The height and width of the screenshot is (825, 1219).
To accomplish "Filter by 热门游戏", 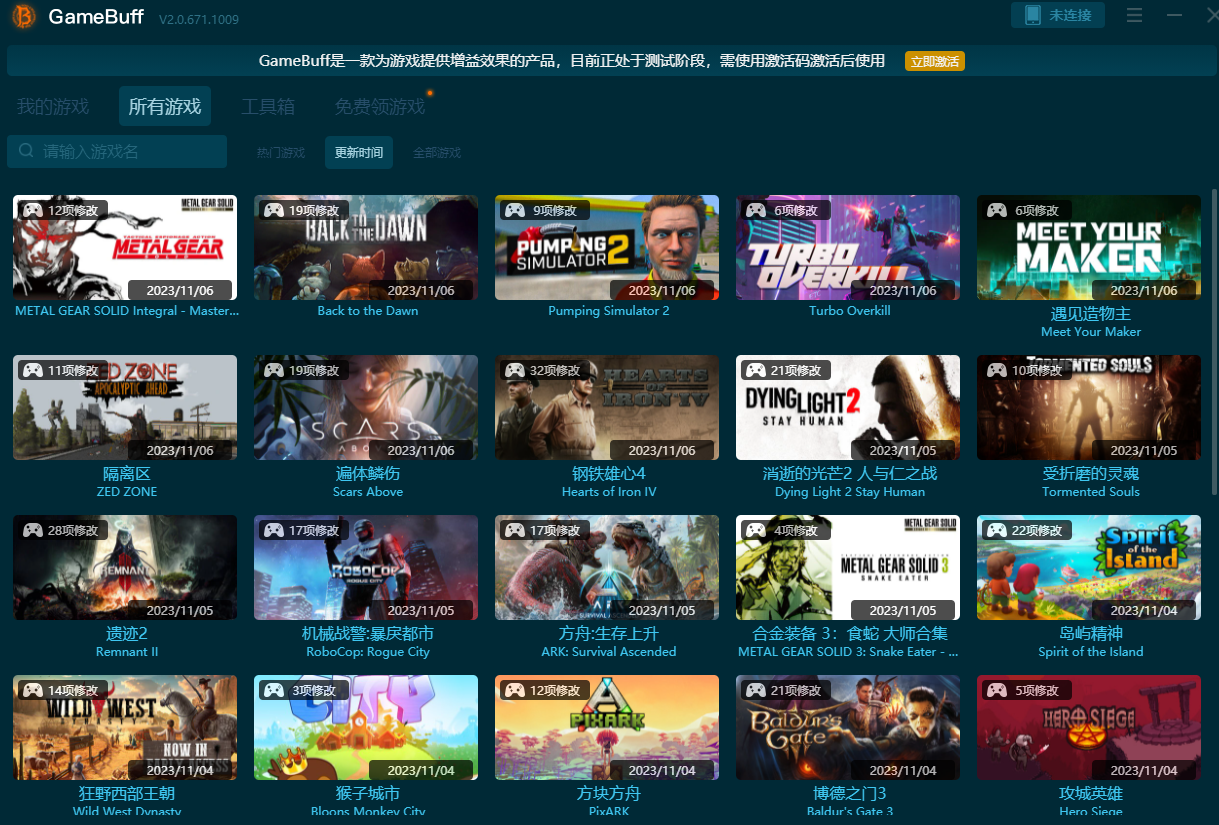I will pos(281,153).
